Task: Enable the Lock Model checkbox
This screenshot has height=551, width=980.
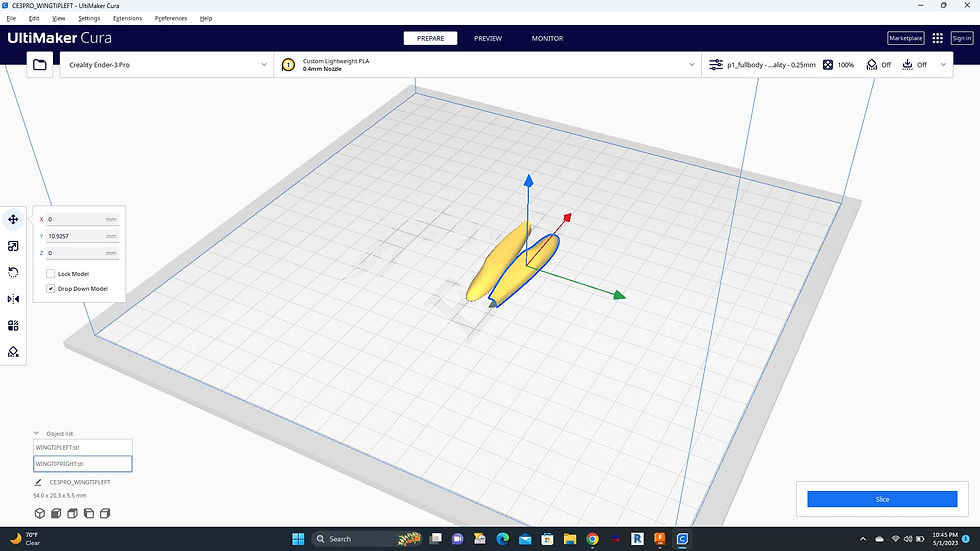Action: pyautogui.click(x=51, y=274)
